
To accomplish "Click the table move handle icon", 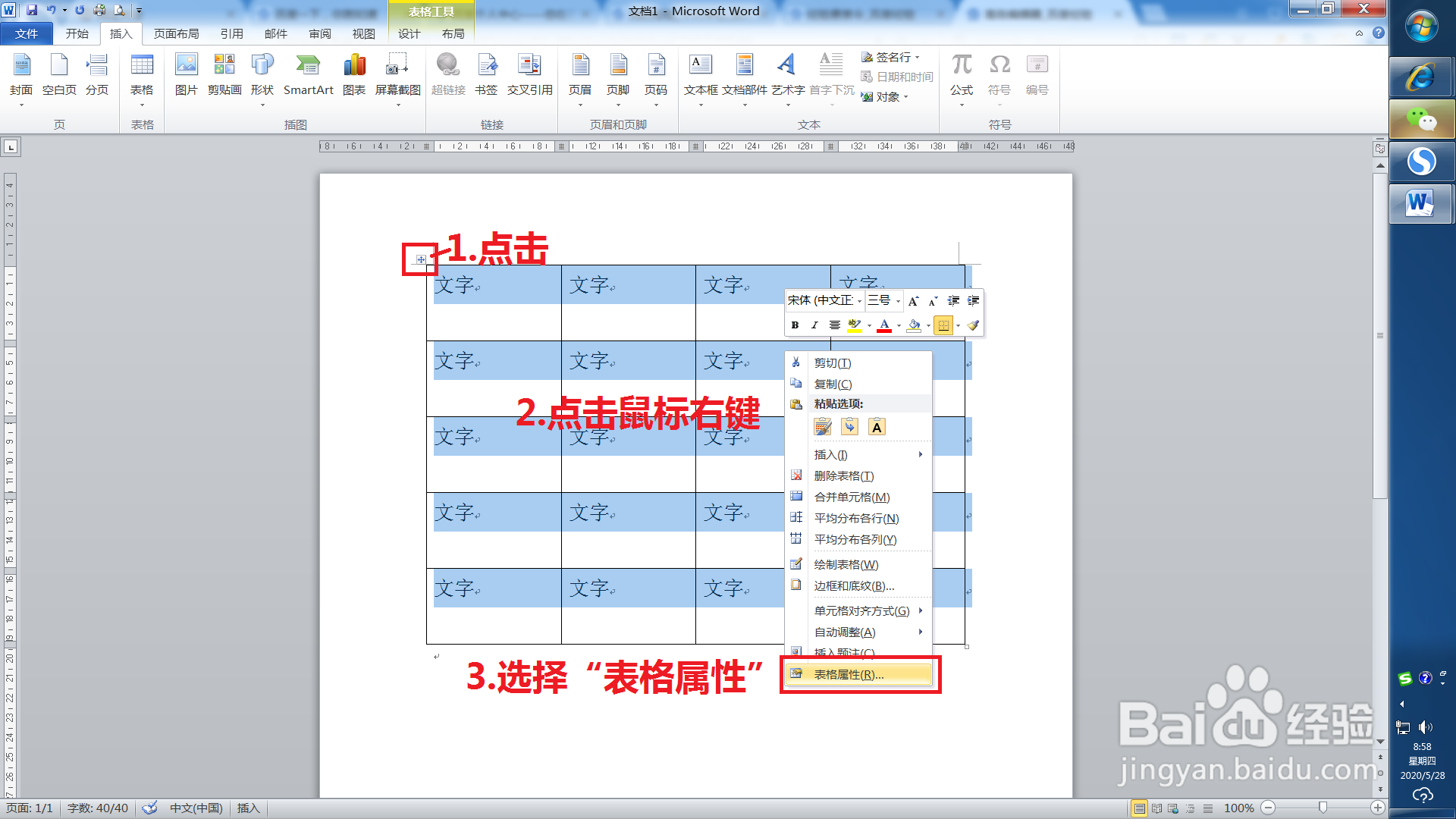I will point(421,259).
